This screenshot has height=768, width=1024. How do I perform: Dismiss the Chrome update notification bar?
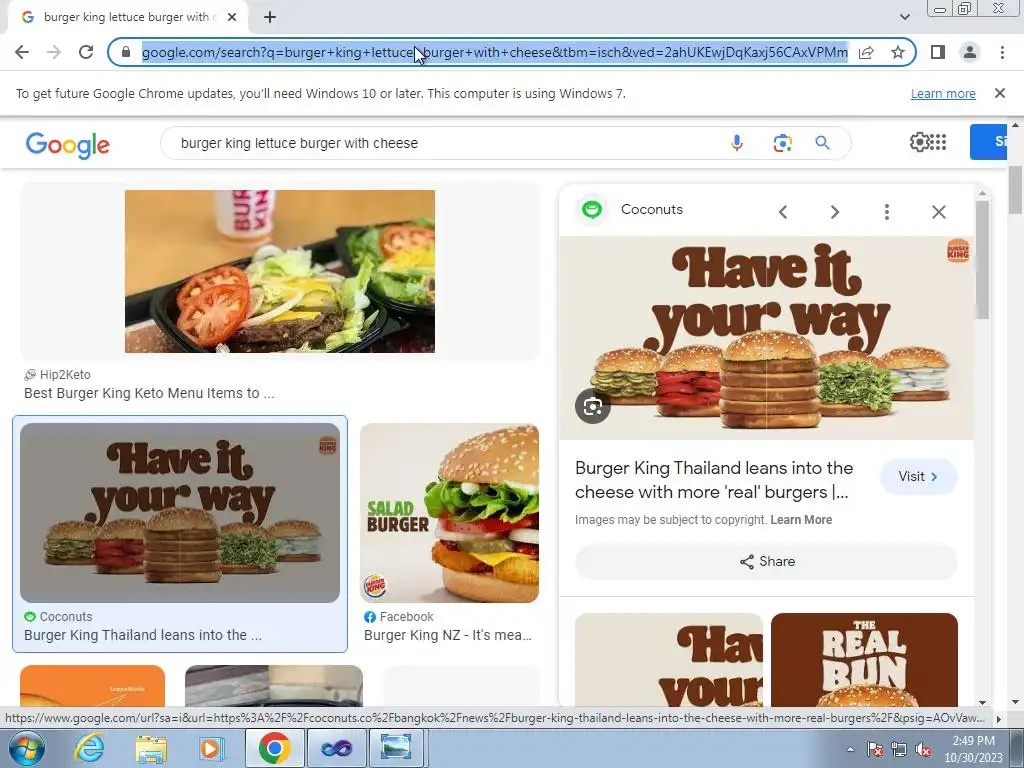point(1000,93)
